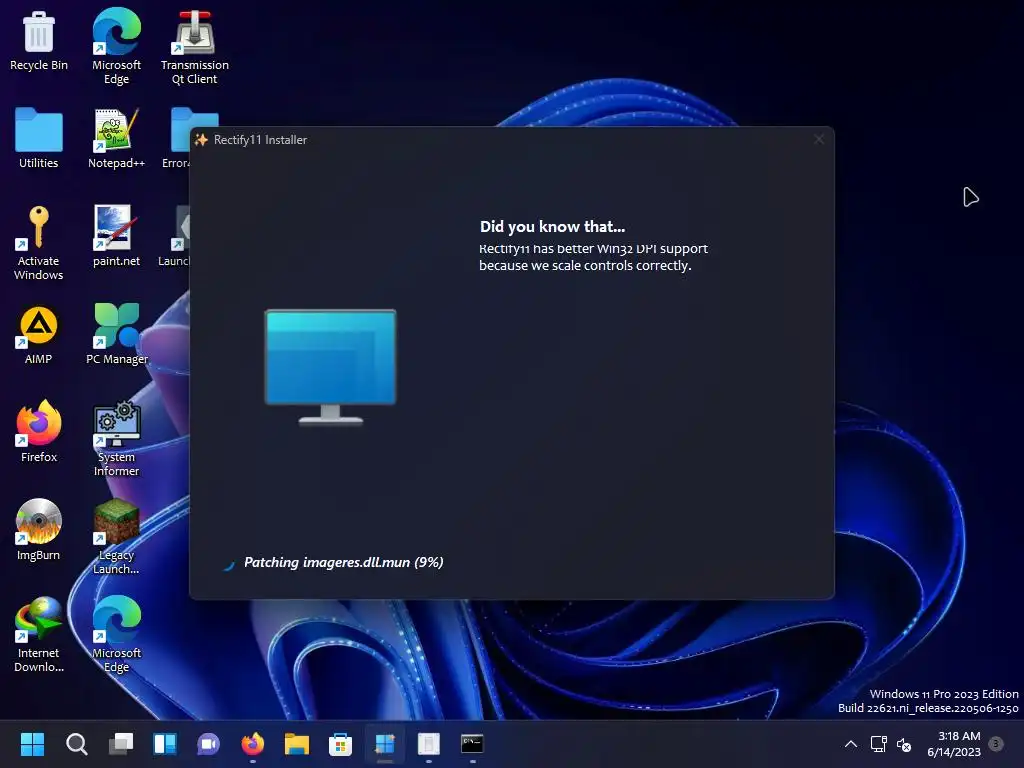1024x768 pixels.
Task: Open the Chat taskbar icon
Action: 208,744
